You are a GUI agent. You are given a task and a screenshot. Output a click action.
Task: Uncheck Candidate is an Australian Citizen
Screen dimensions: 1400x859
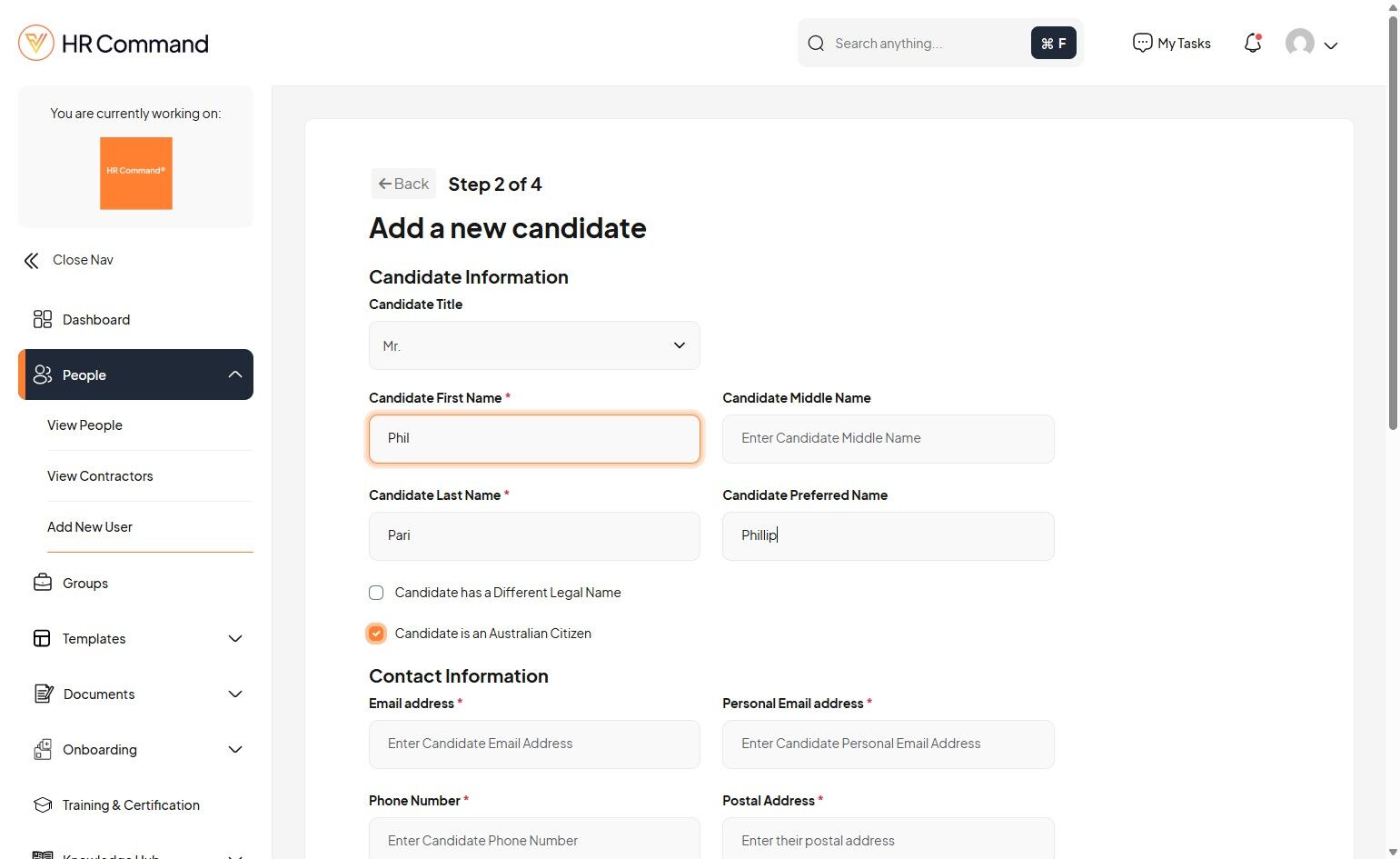point(376,634)
